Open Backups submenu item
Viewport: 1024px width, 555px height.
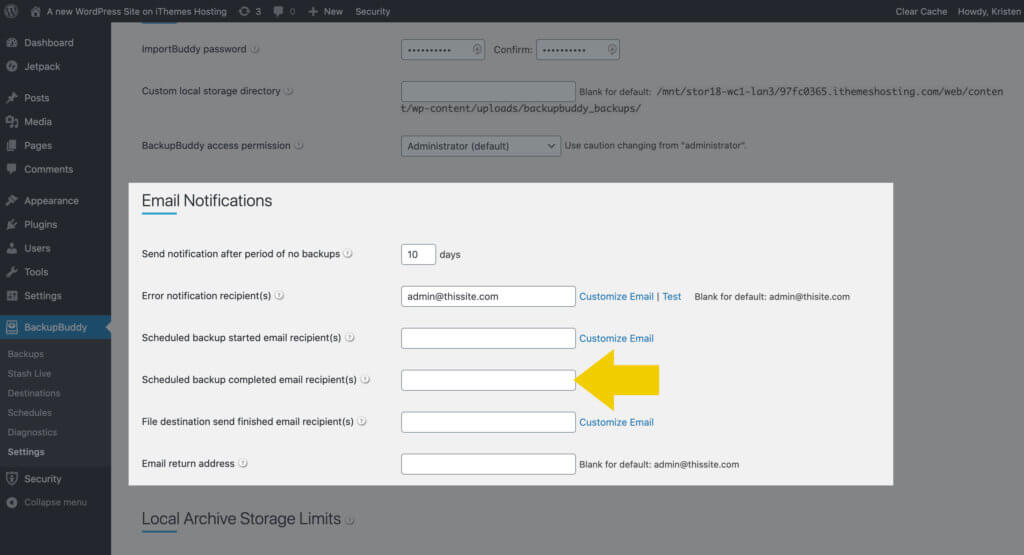(25, 354)
